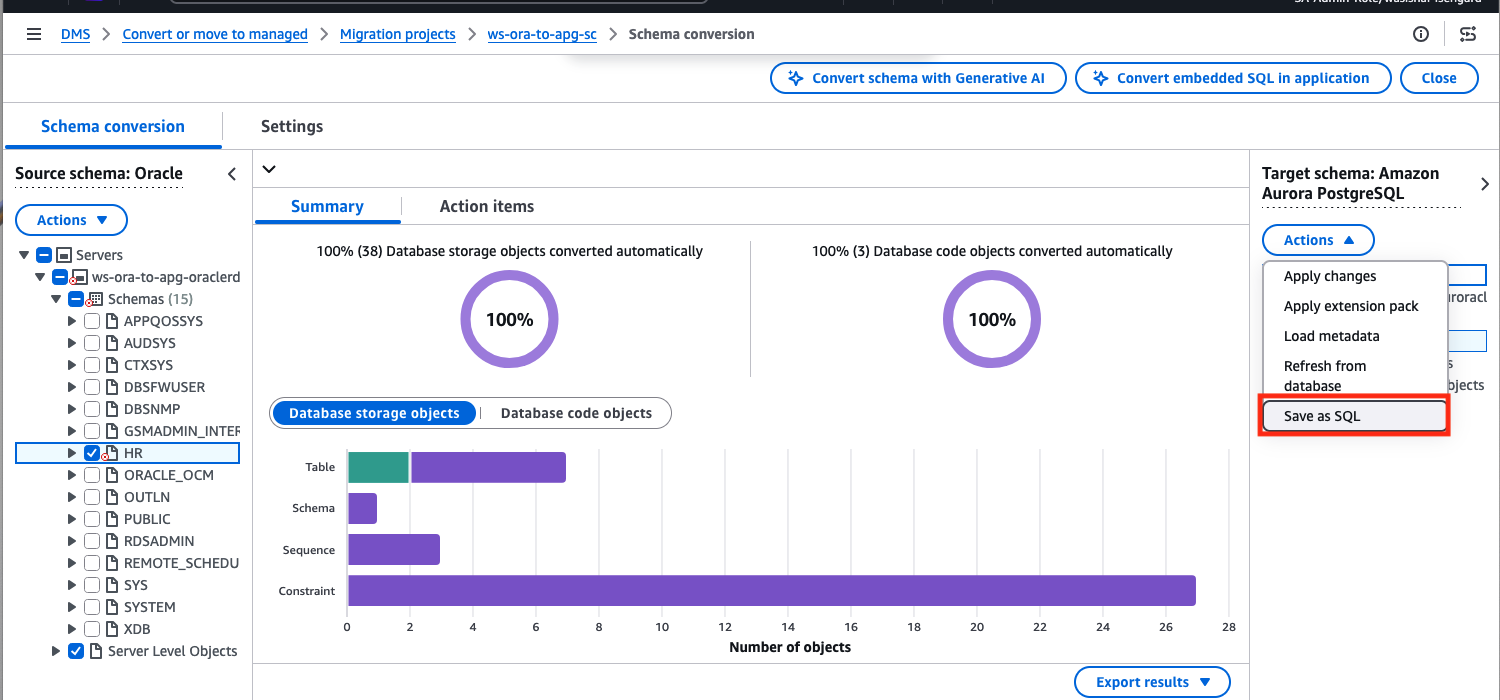Click the Close button
The height and width of the screenshot is (700, 1500).
[x=1439, y=78]
